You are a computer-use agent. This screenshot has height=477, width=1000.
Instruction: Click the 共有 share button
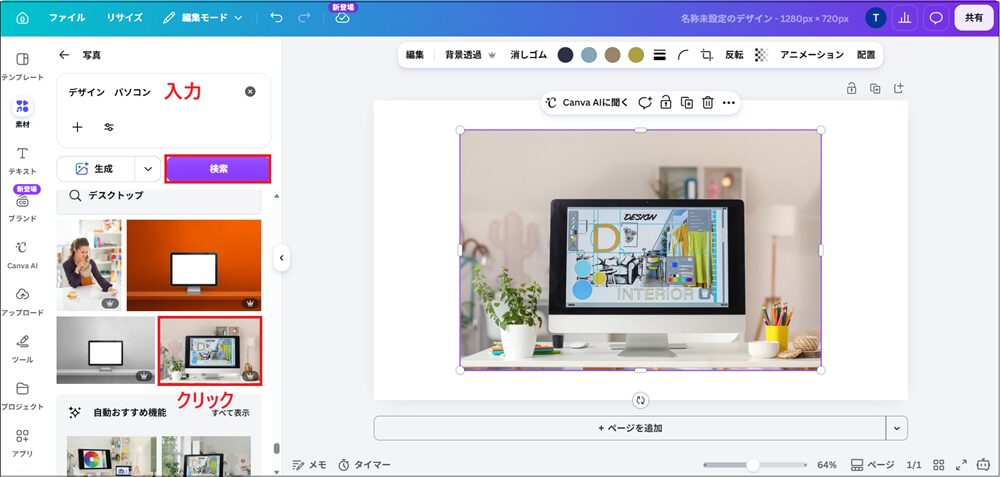point(974,18)
